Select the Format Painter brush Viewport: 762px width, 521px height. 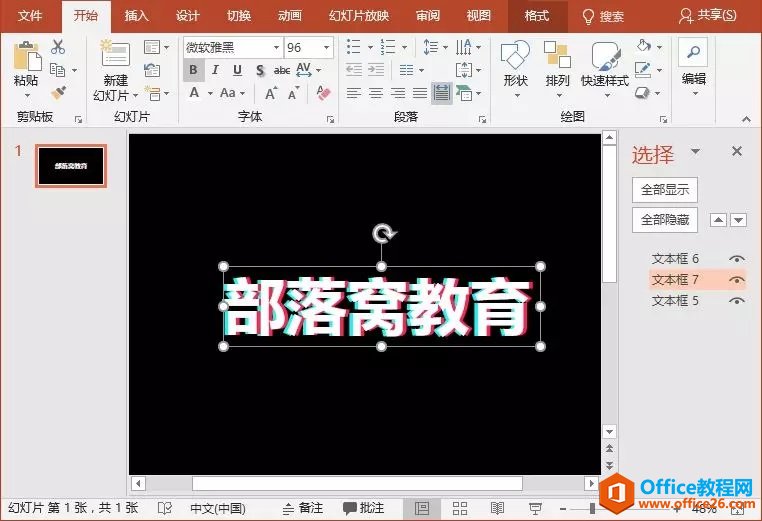point(59,92)
